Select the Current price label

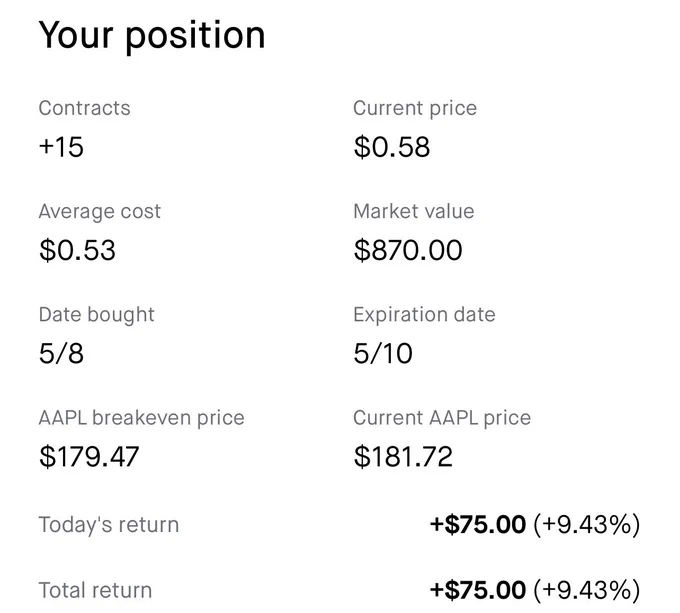[415, 108]
